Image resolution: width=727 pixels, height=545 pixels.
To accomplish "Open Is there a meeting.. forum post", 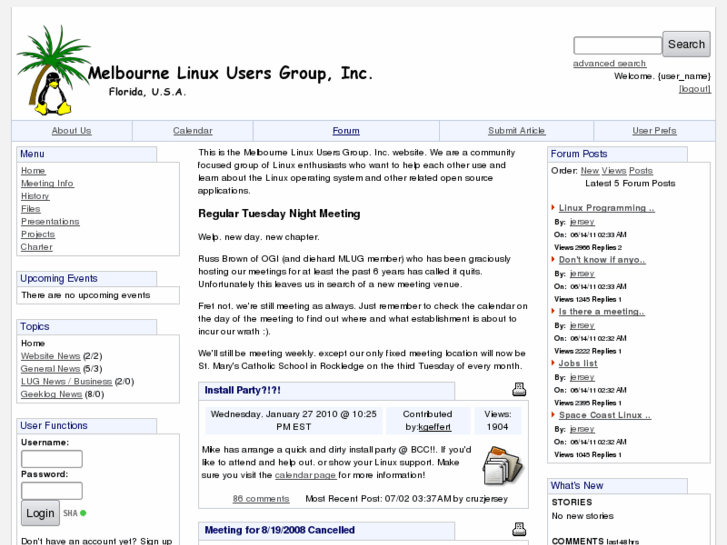I will (x=601, y=311).
